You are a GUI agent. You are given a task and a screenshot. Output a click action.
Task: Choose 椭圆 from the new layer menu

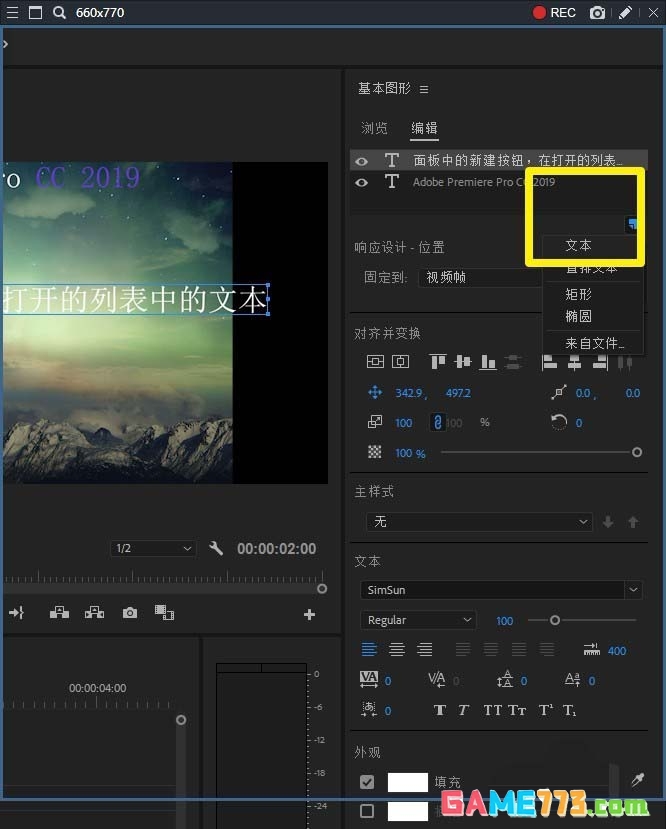pyautogui.click(x=578, y=316)
